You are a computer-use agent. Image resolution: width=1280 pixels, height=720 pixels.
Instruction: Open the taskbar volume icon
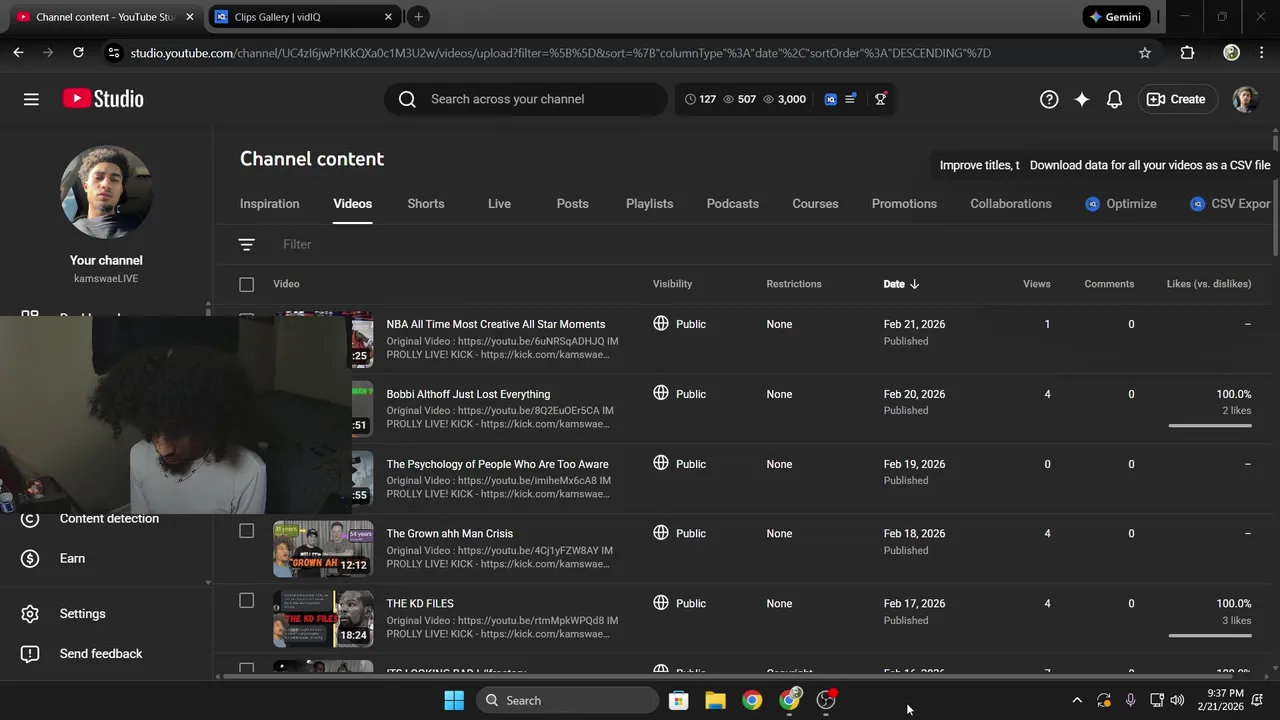click(1177, 700)
